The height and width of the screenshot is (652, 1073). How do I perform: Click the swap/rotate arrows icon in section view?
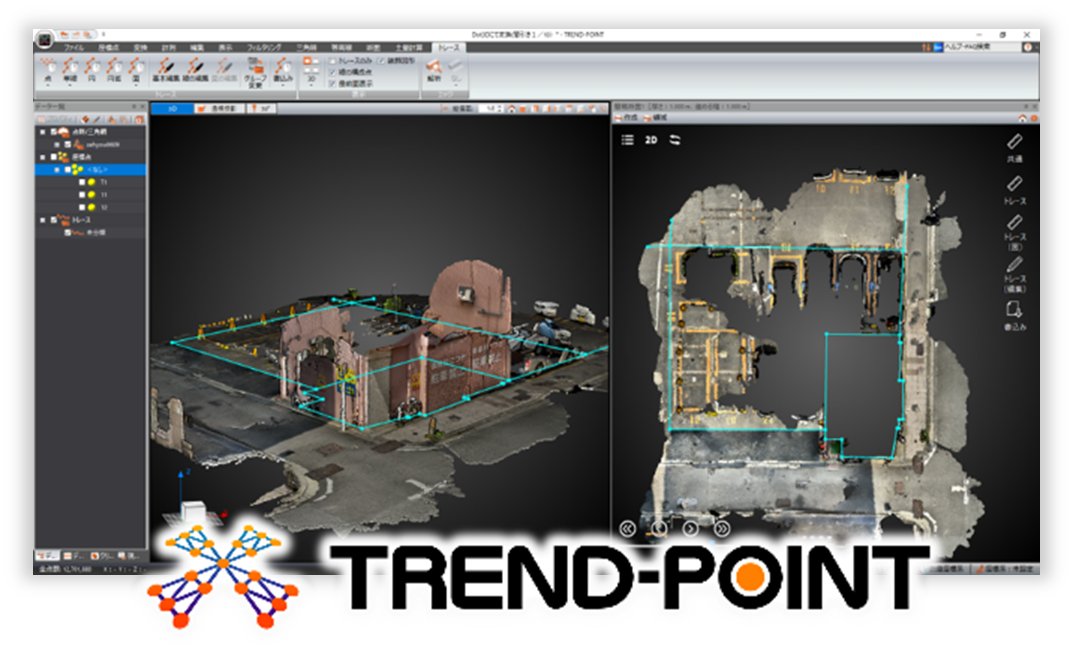(675, 140)
